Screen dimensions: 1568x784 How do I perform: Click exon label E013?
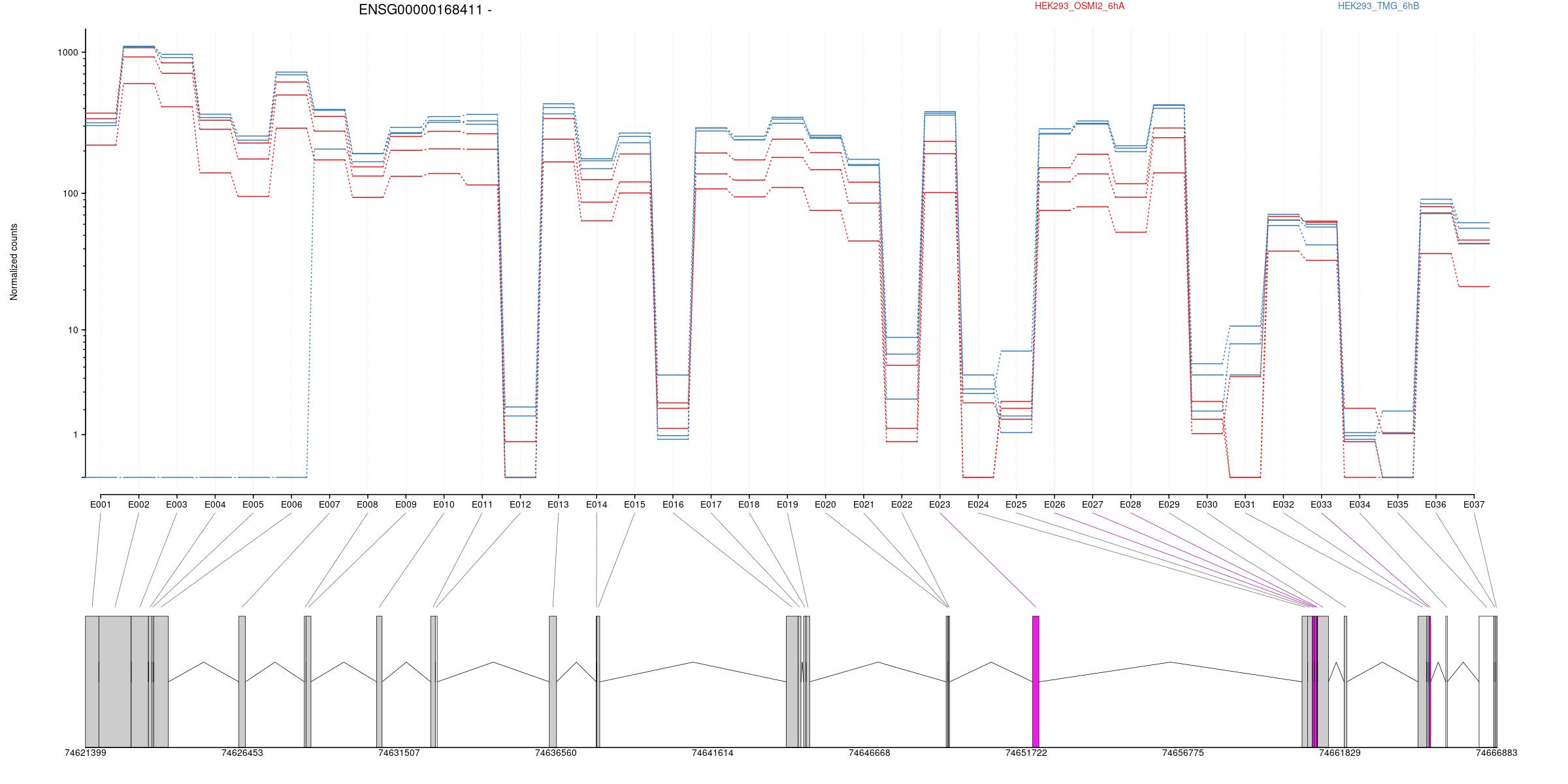[x=558, y=504]
